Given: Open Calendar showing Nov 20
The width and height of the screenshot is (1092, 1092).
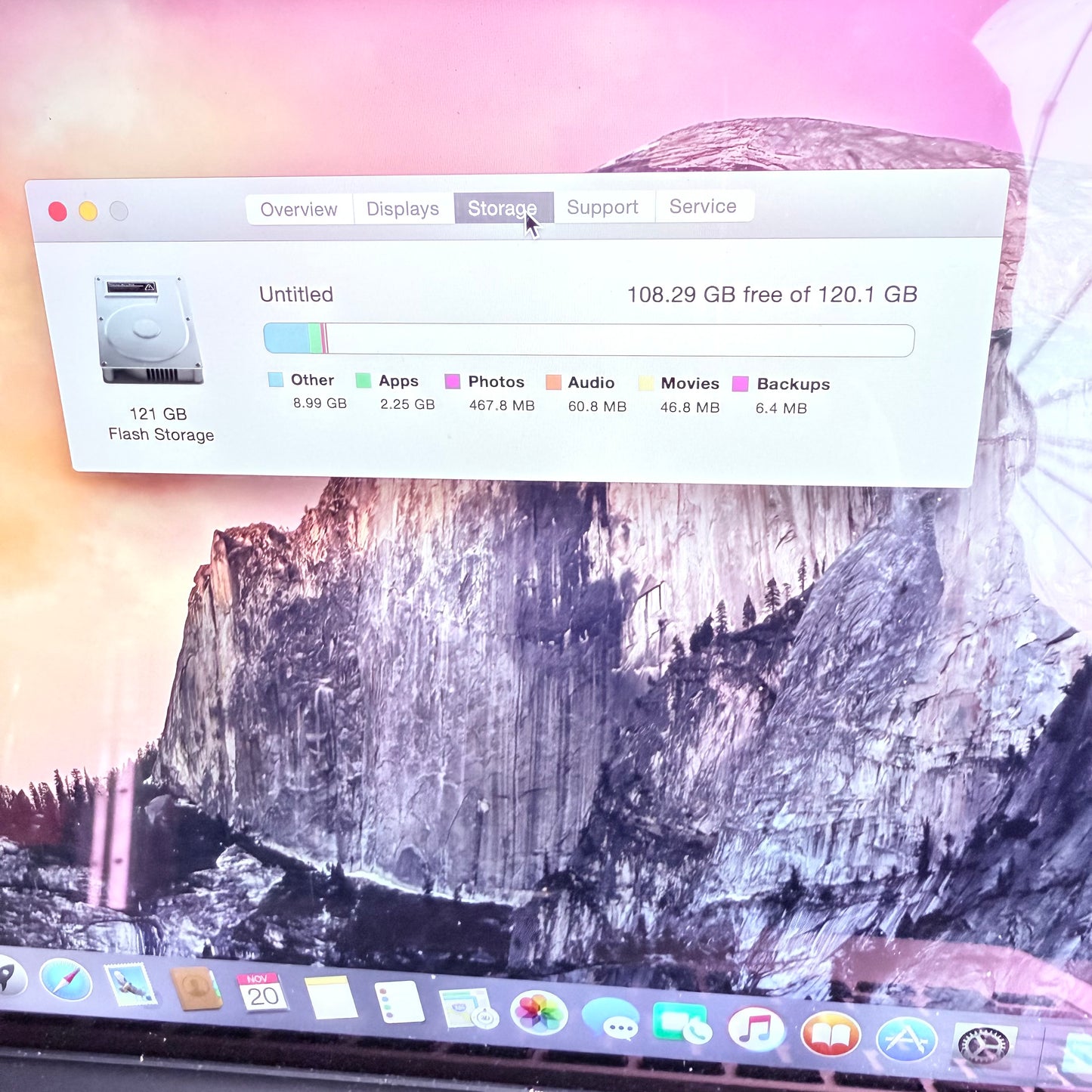Looking at the screenshot, I should point(261,992).
